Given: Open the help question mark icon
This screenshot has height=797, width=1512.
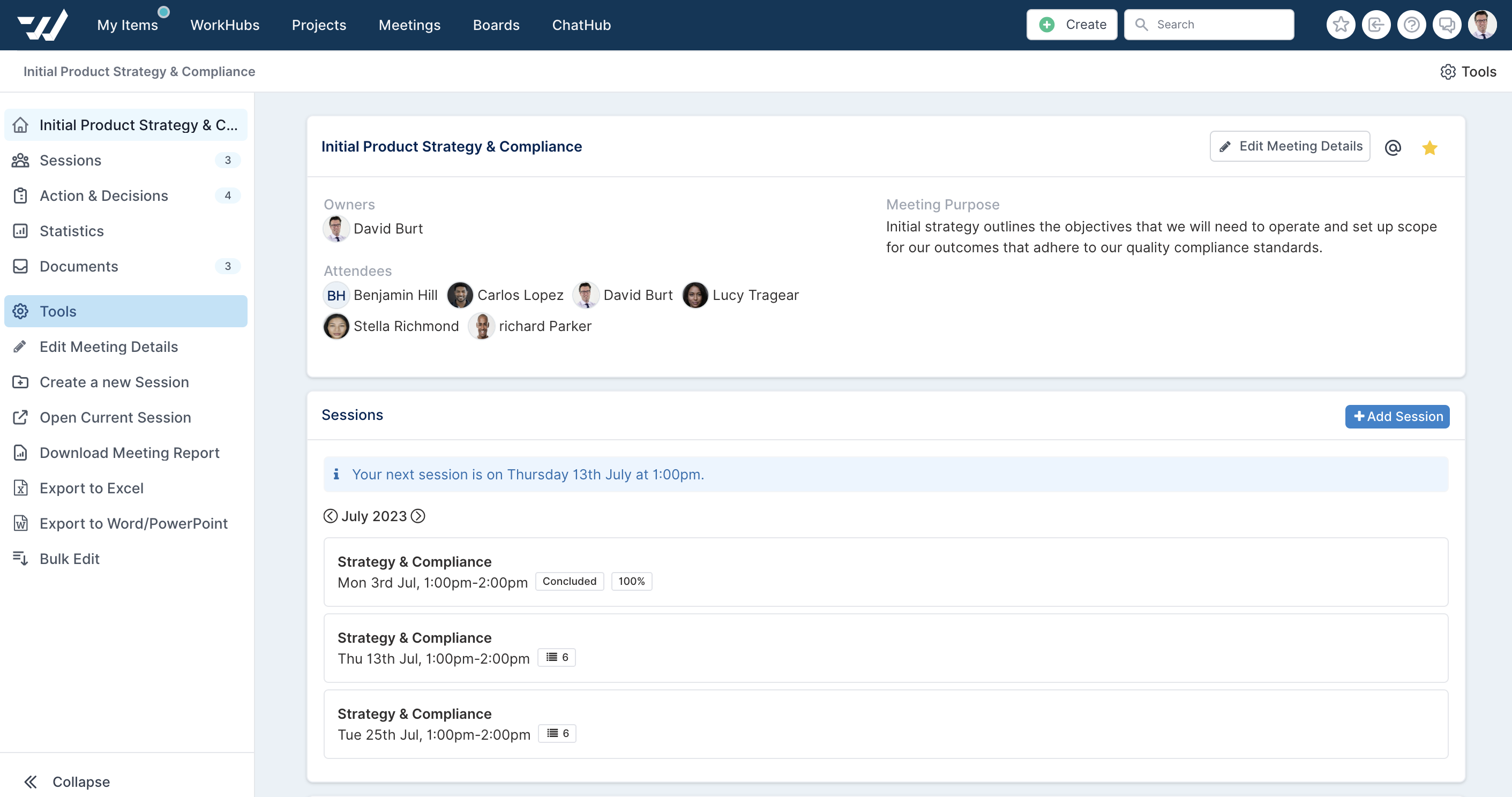Looking at the screenshot, I should tap(1412, 25).
